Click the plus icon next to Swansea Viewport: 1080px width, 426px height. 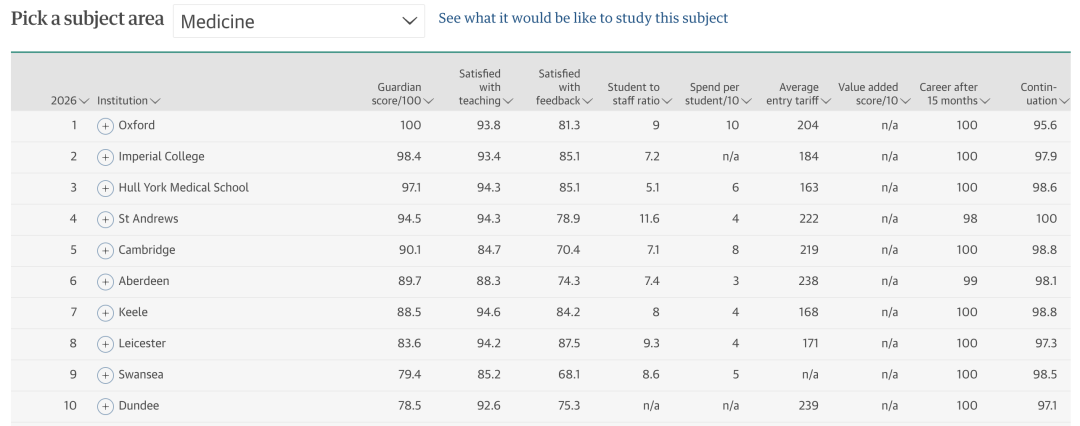coord(105,375)
